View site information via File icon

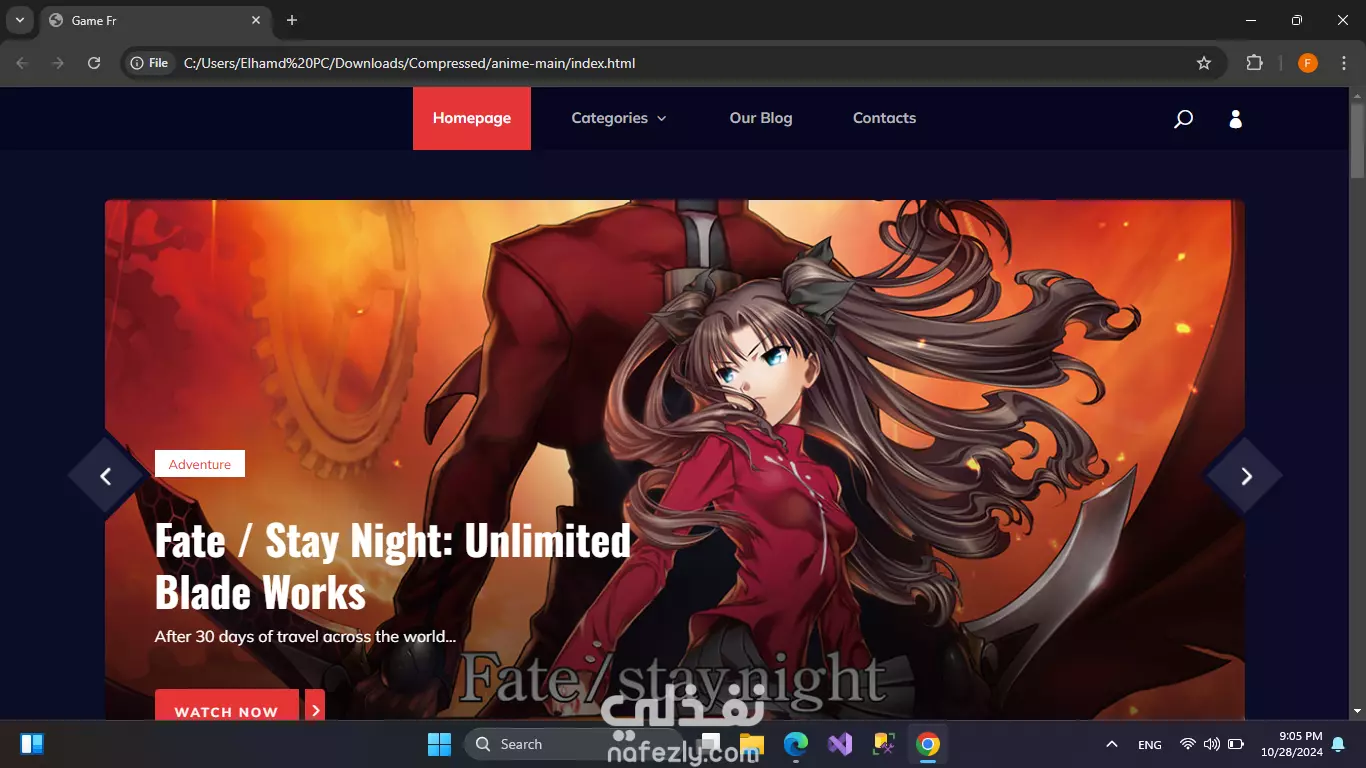pos(149,63)
